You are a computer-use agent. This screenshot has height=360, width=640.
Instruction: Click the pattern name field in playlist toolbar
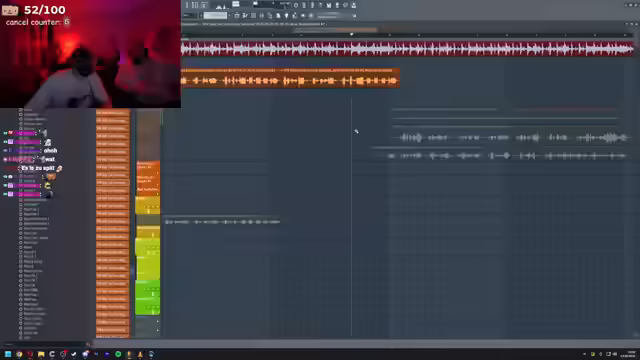point(215,16)
